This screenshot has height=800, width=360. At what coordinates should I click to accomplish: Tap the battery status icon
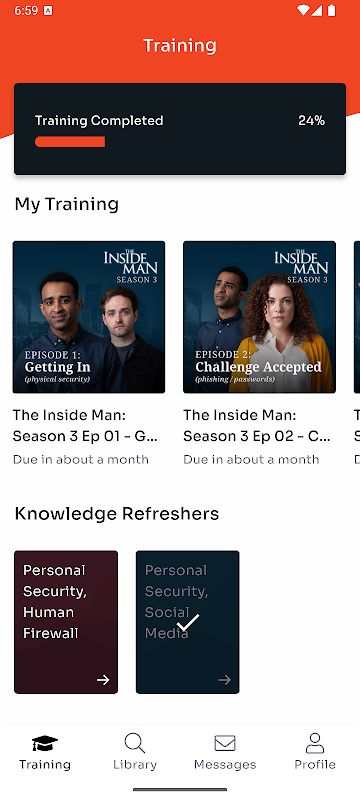click(x=332, y=10)
